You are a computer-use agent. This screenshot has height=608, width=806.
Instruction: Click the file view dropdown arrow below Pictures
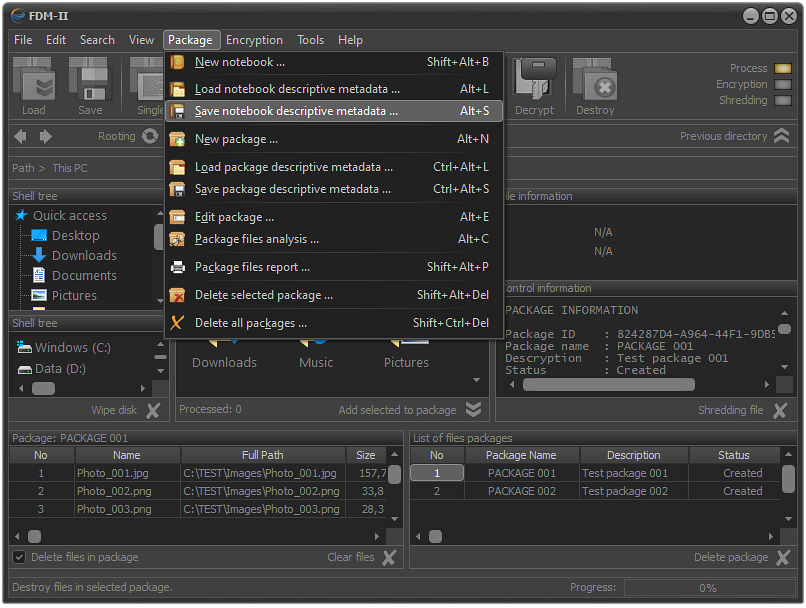tap(477, 380)
